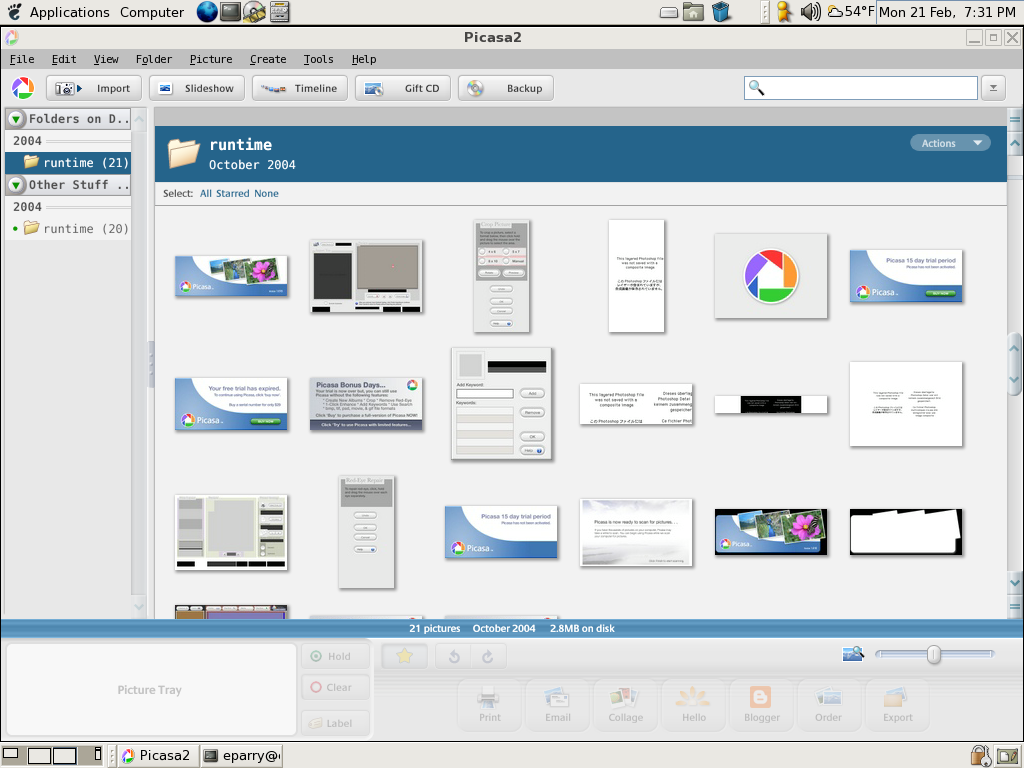Click the search magnifier icon
The image size is (1024, 768).
pyautogui.click(x=756, y=88)
